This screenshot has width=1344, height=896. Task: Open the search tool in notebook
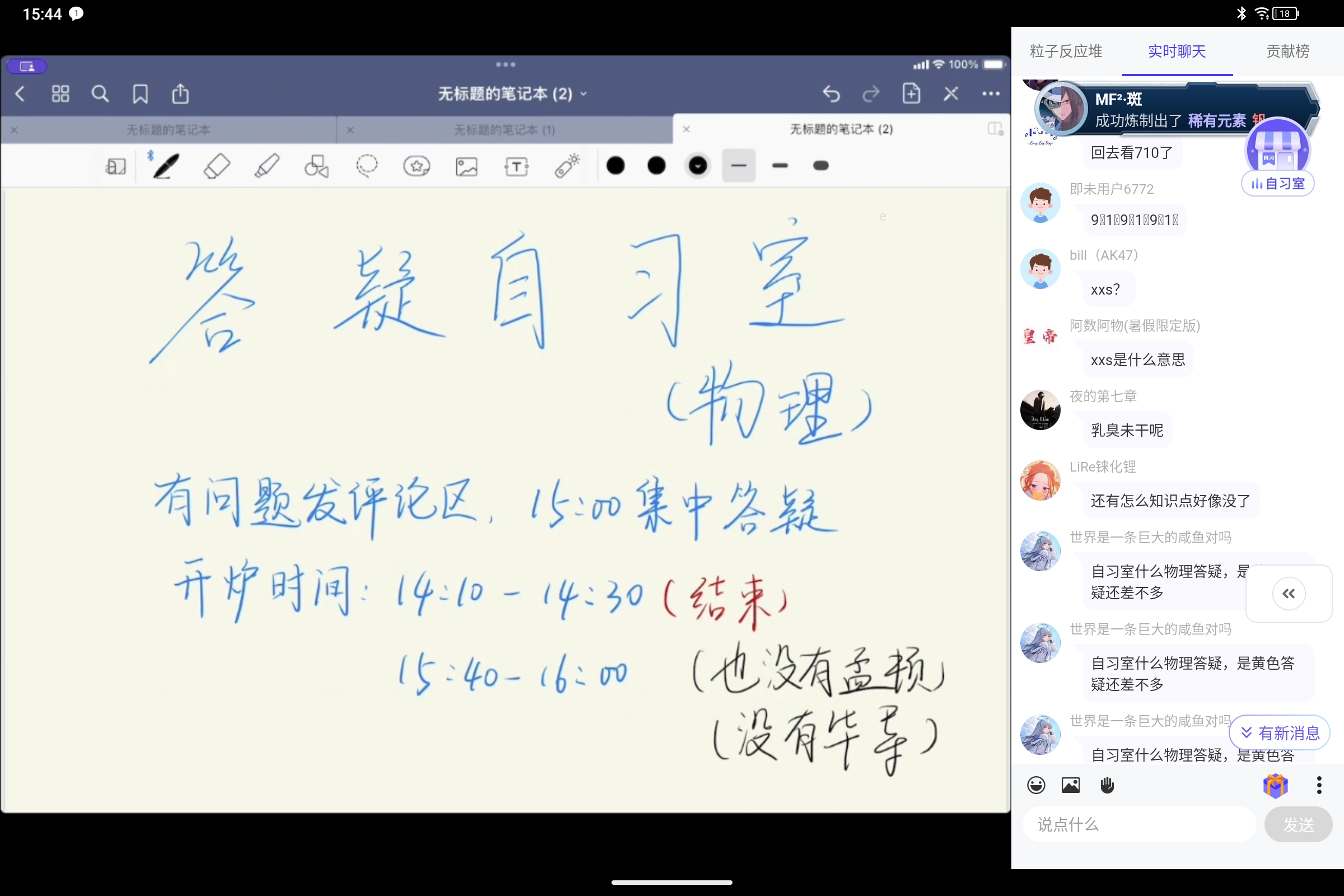point(100,94)
